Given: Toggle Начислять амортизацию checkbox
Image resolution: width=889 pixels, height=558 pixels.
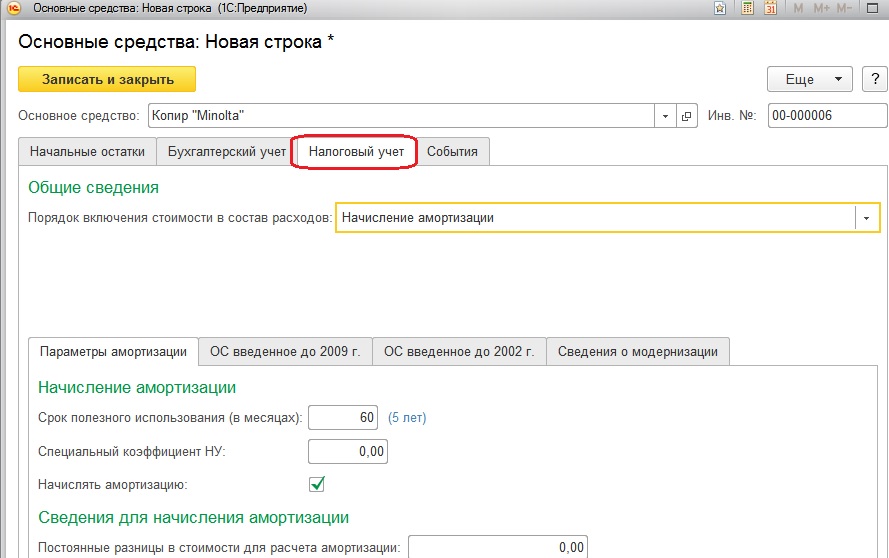Looking at the screenshot, I should tap(316, 484).
